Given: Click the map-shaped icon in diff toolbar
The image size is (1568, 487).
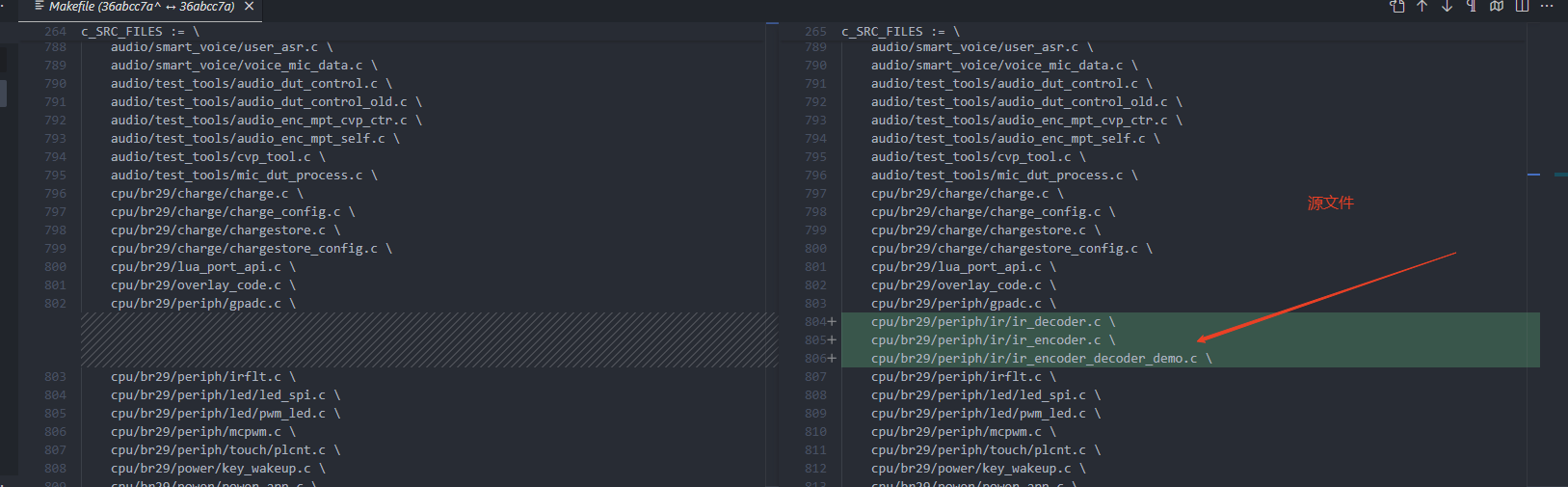Looking at the screenshot, I should click(x=1497, y=6).
